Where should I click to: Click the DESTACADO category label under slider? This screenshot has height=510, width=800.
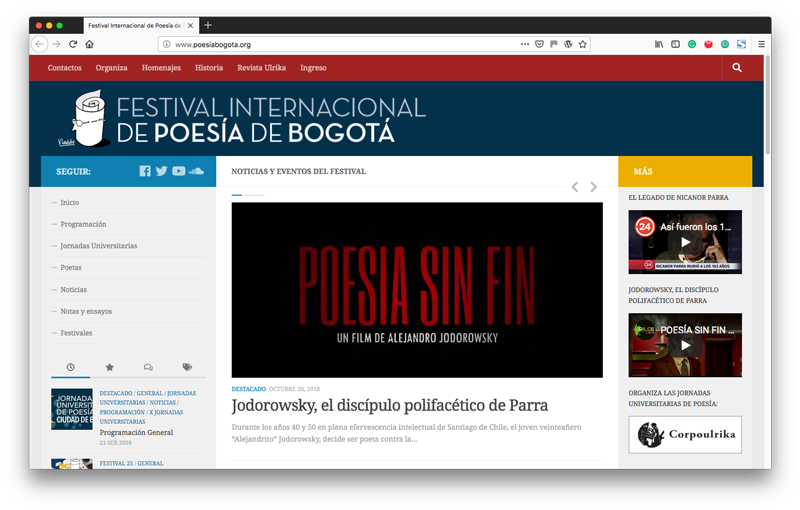[x=248, y=389]
